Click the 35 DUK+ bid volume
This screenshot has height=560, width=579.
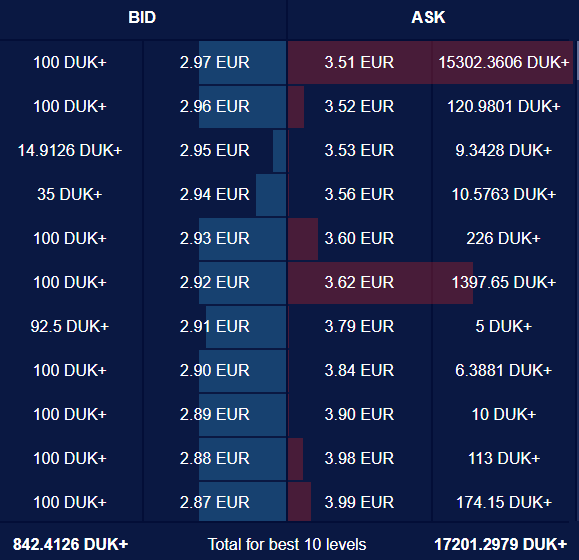pyautogui.click(x=70, y=194)
